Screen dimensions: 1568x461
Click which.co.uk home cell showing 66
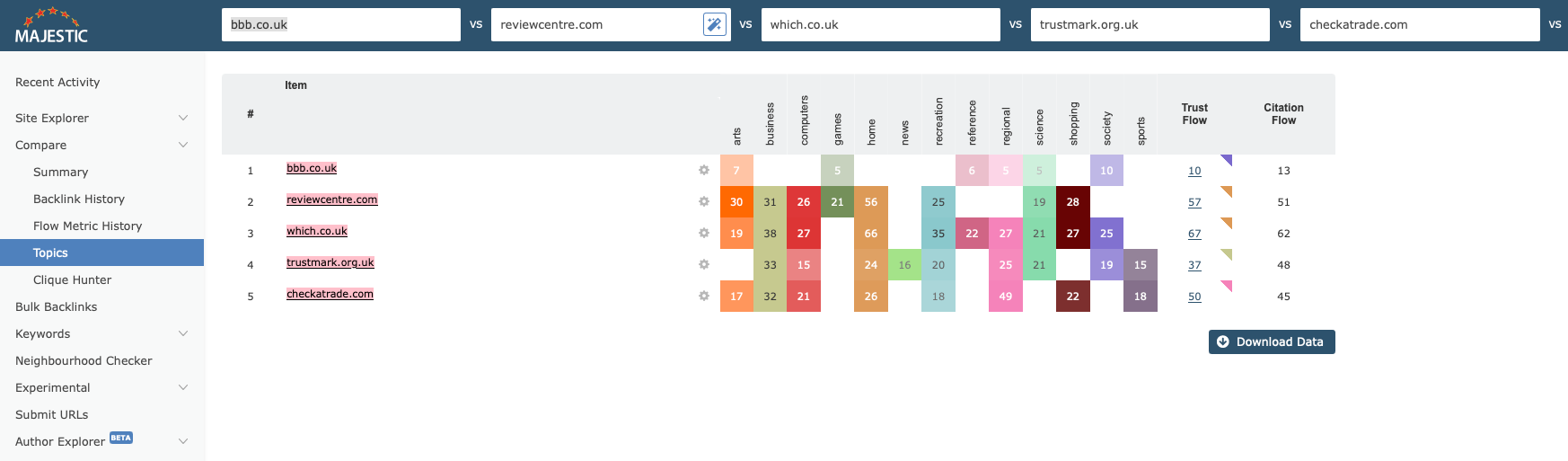click(x=871, y=234)
